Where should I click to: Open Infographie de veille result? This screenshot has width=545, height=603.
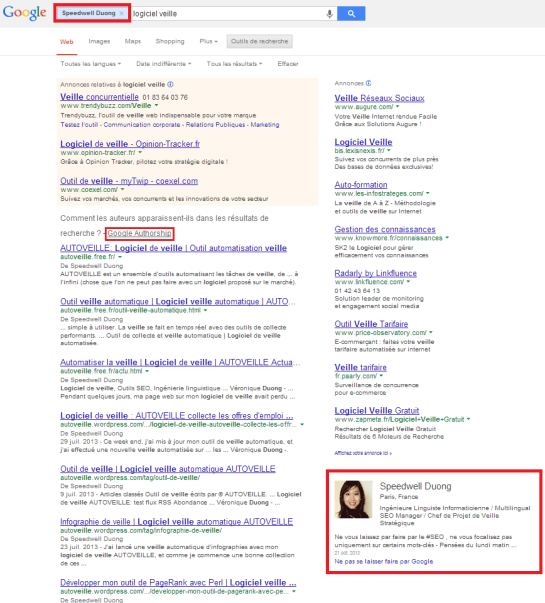[177, 521]
